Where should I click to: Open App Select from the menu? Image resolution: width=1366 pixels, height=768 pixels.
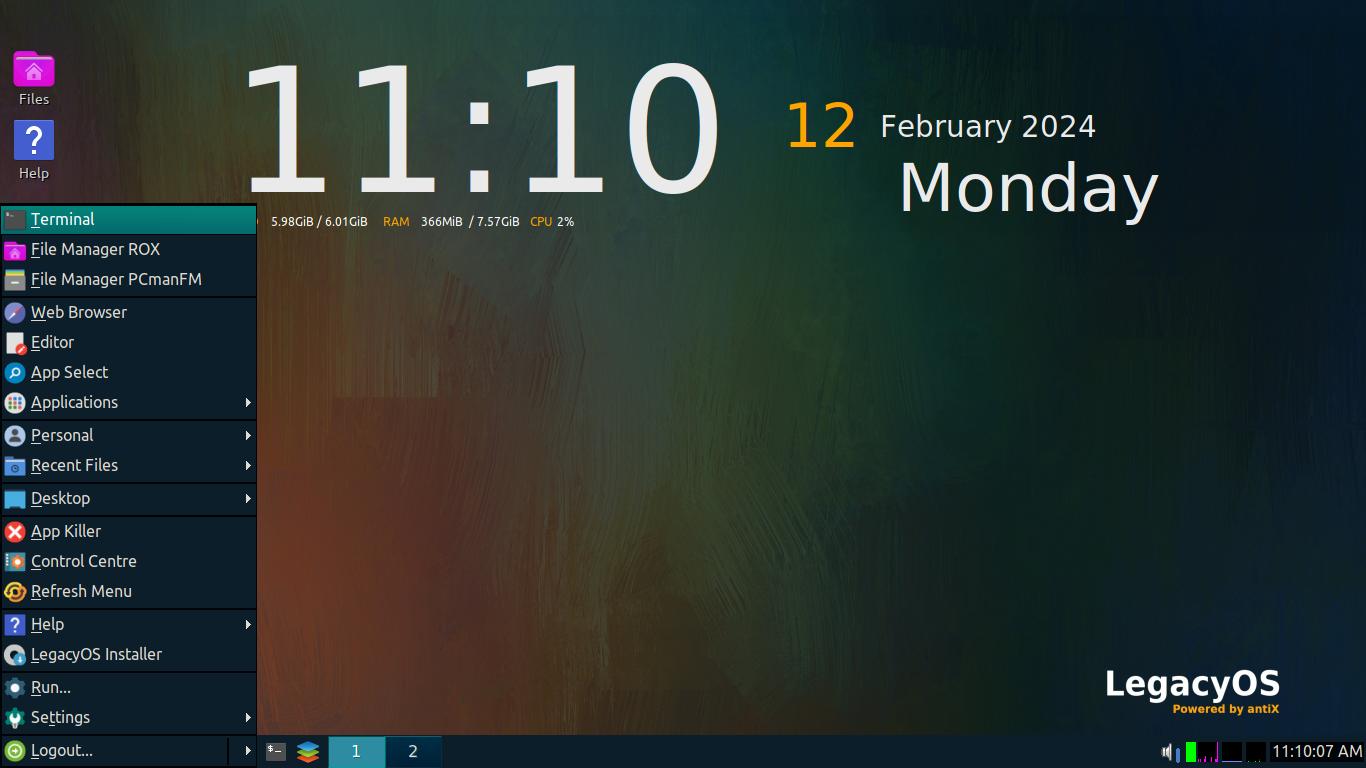click(129, 372)
